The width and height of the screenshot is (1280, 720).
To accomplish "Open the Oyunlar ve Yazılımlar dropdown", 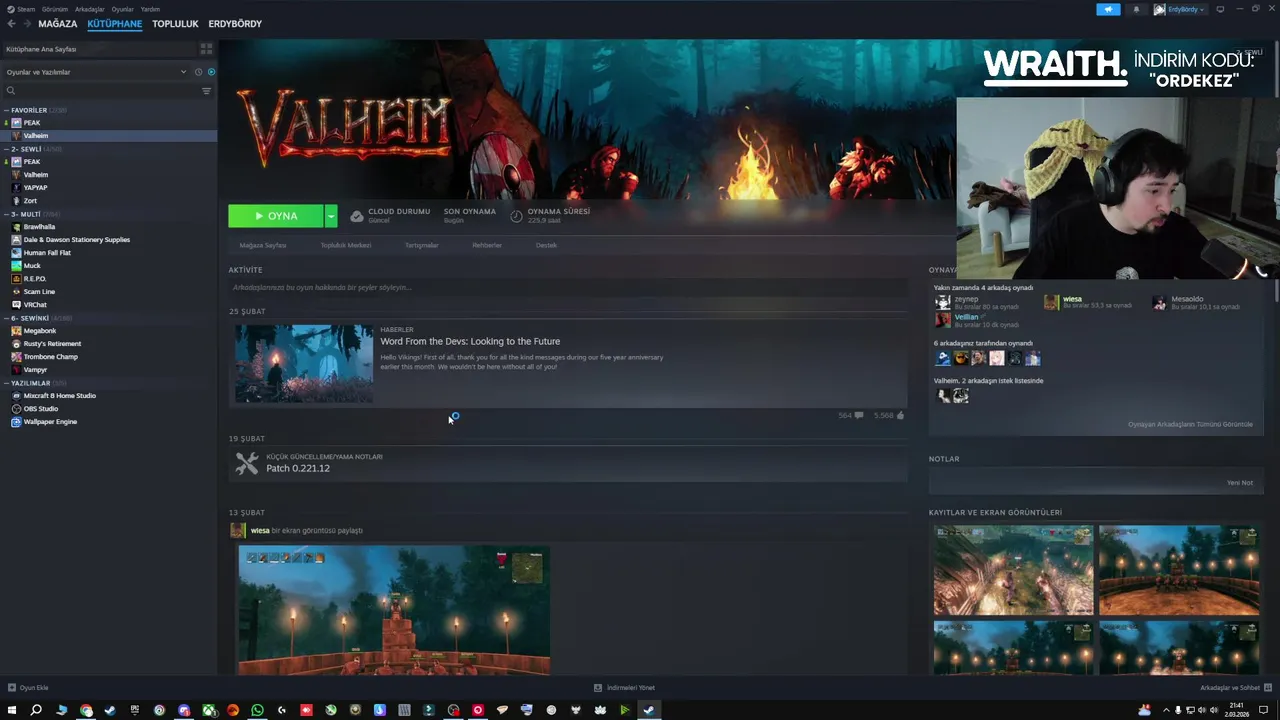I will point(96,72).
